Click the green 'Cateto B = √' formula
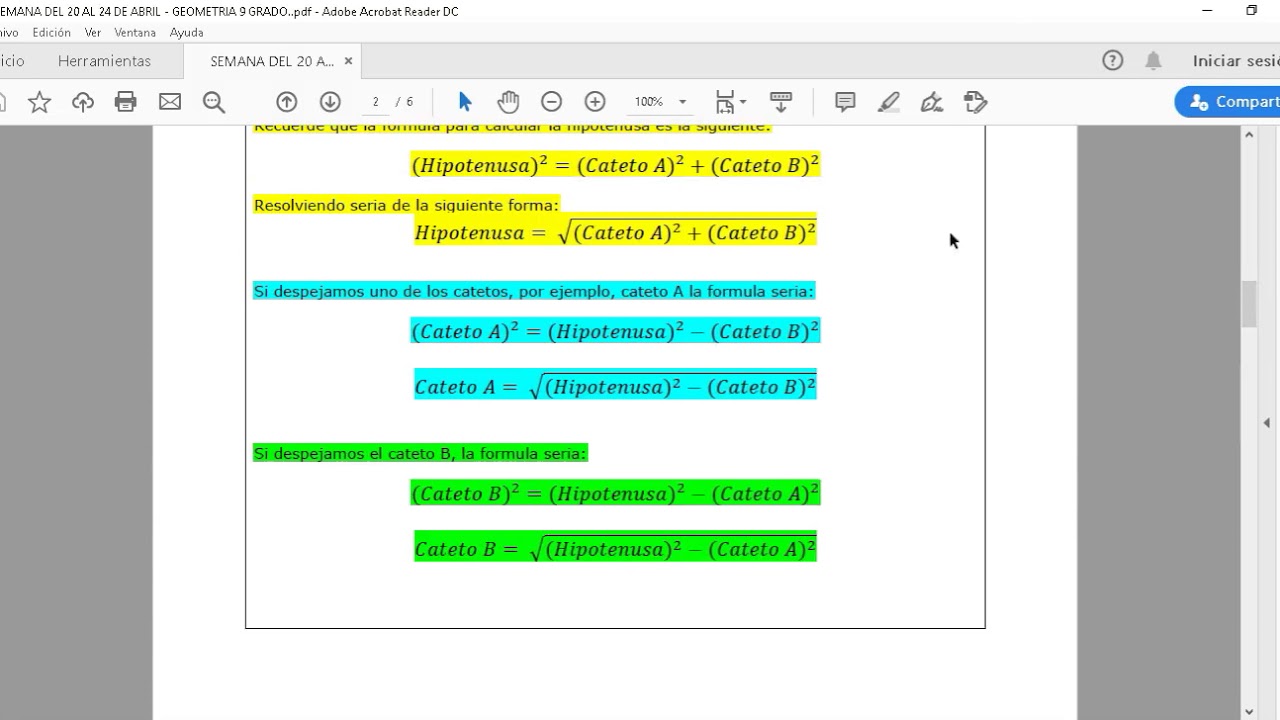This screenshot has height=720, width=1280. (615, 547)
